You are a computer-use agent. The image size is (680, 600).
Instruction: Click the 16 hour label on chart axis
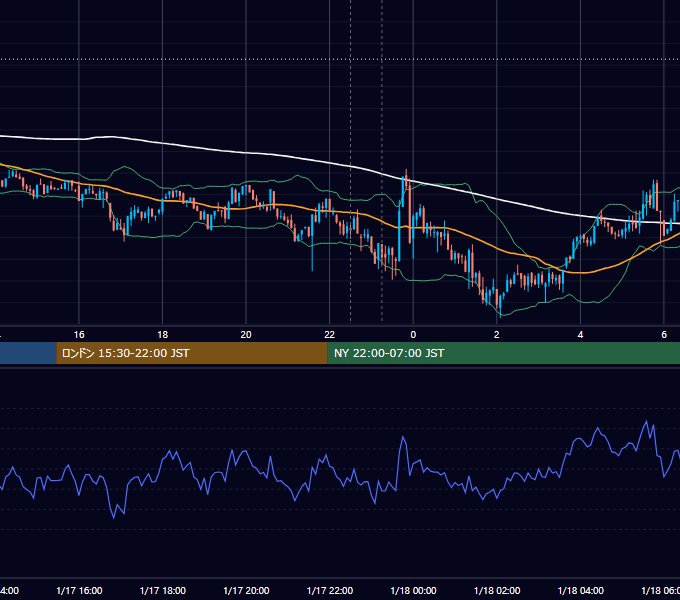point(79,335)
